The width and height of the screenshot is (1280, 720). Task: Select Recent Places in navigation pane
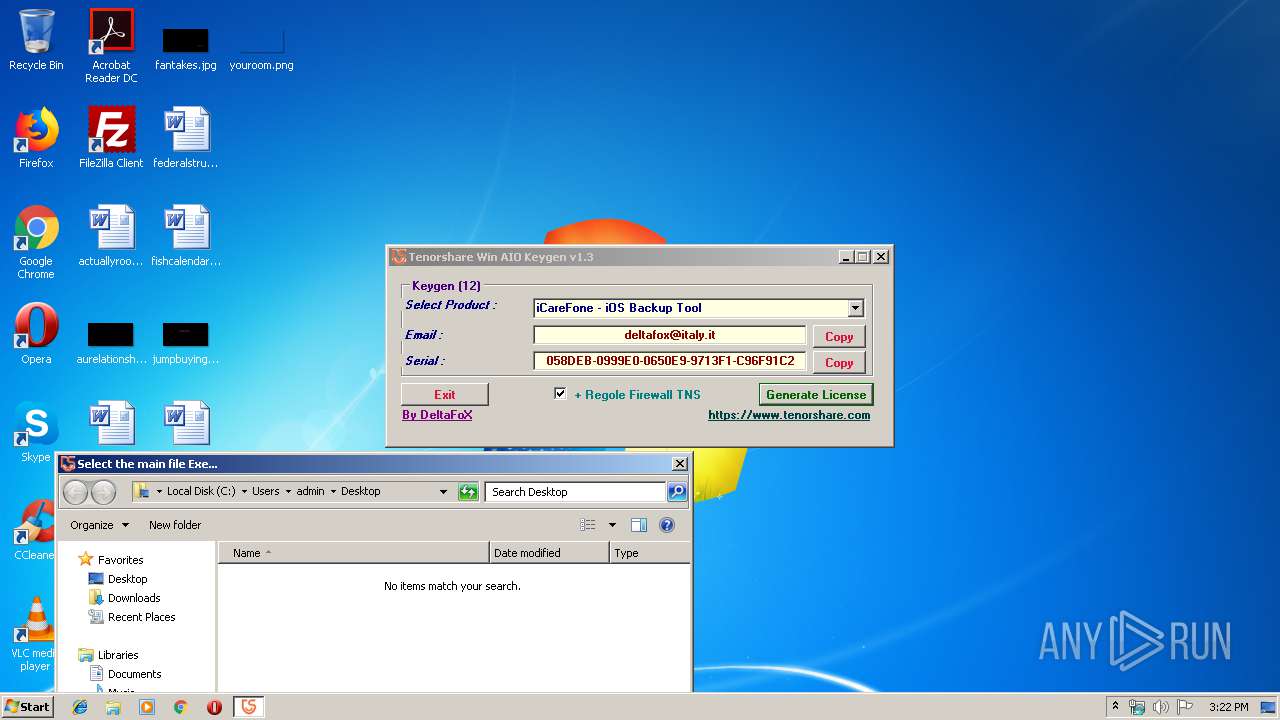(141, 617)
